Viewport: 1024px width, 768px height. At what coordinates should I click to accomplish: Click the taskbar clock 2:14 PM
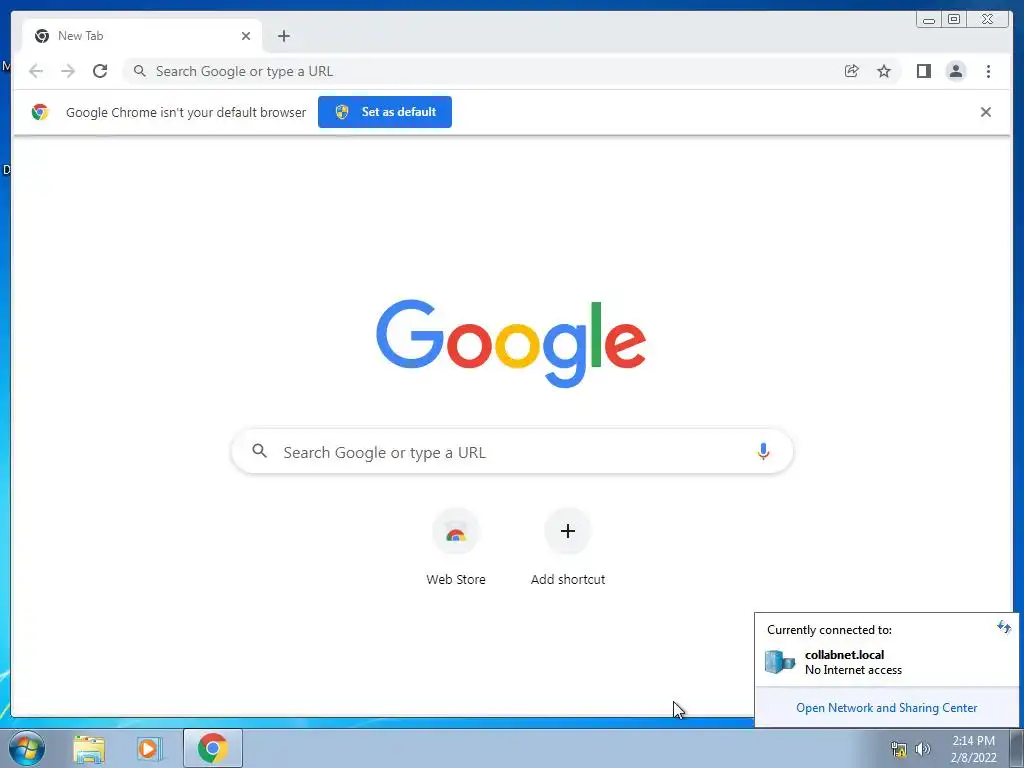point(973,741)
